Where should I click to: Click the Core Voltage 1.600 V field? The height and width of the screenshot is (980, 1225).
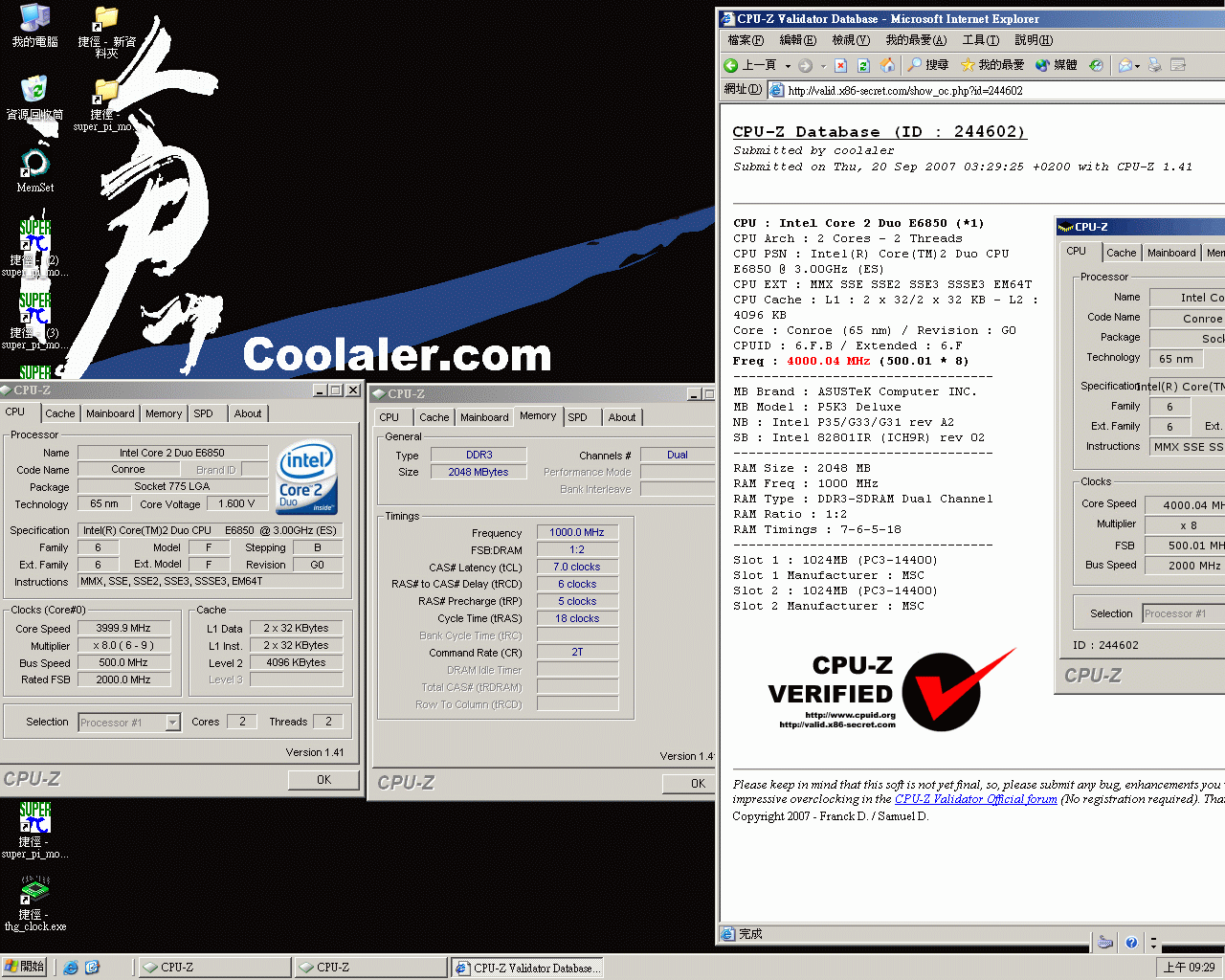pos(236,503)
